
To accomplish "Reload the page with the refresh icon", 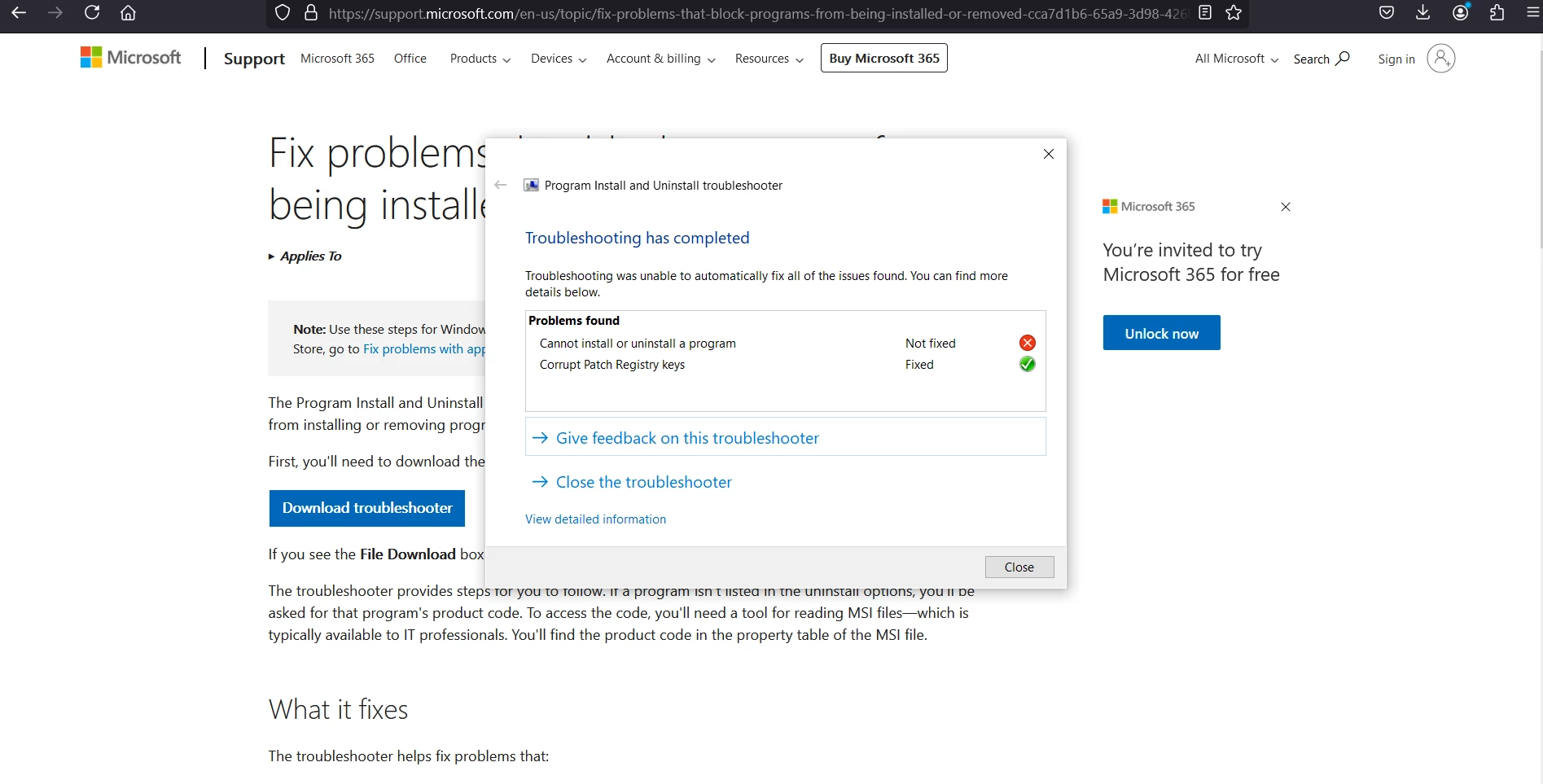I will click(x=92, y=13).
